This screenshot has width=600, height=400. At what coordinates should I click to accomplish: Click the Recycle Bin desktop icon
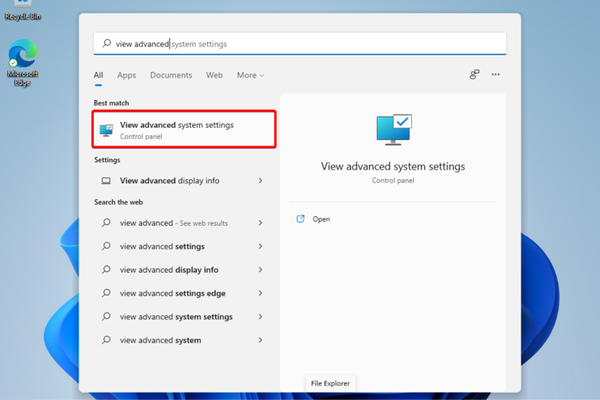[x=22, y=12]
